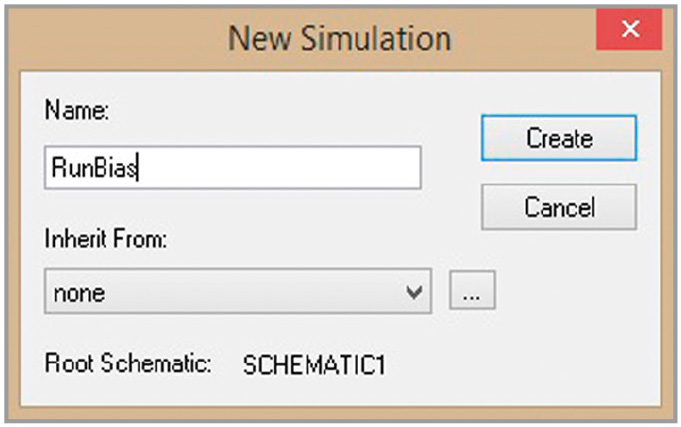Open the Inherit From combo box
The image size is (681, 427).
click(x=238, y=291)
